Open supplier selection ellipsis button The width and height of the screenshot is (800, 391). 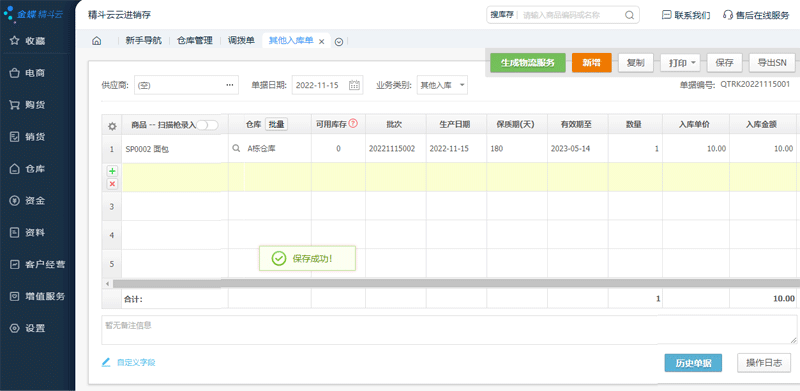[230, 85]
